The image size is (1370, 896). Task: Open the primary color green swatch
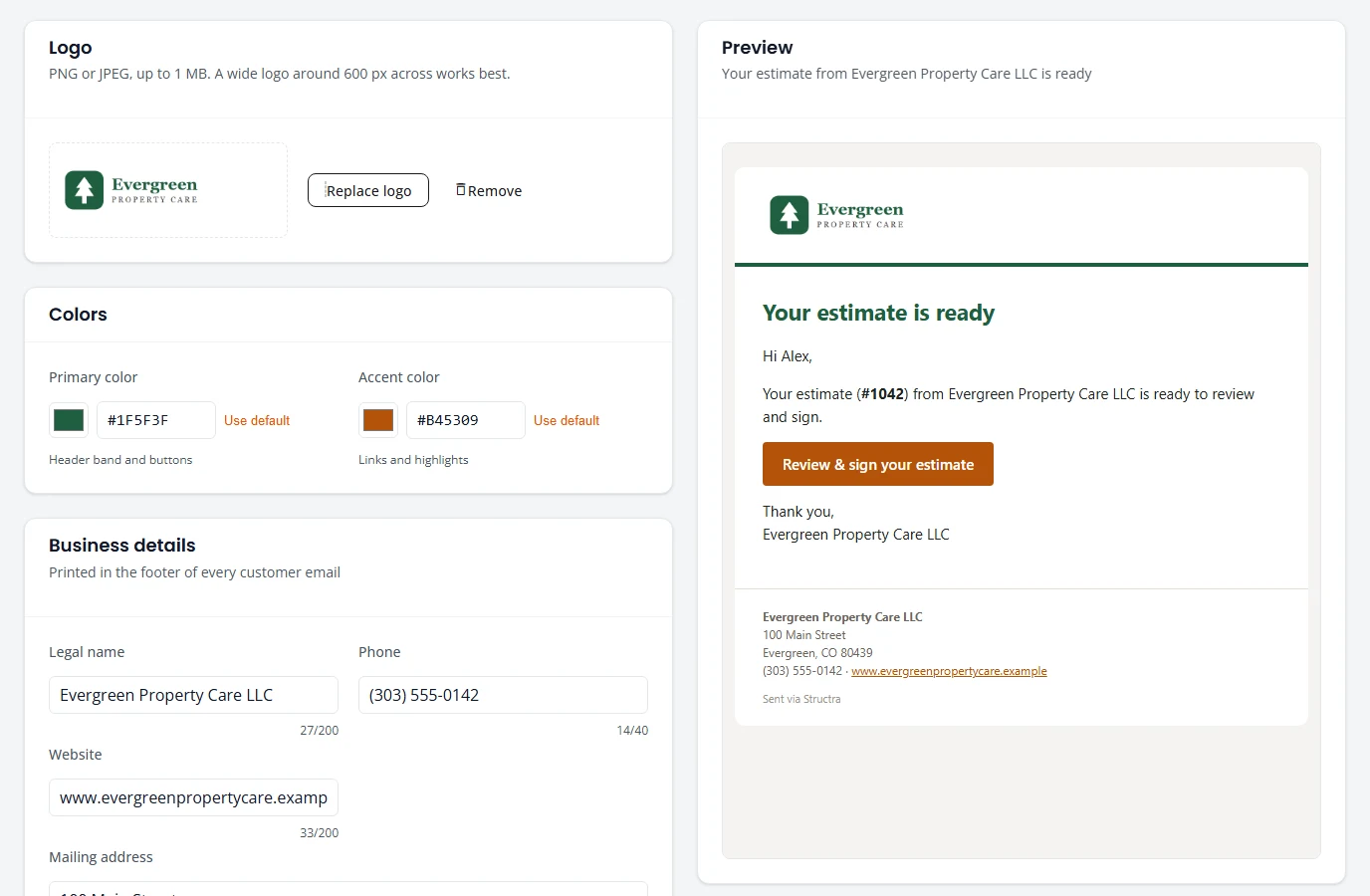(x=69, y=420)
